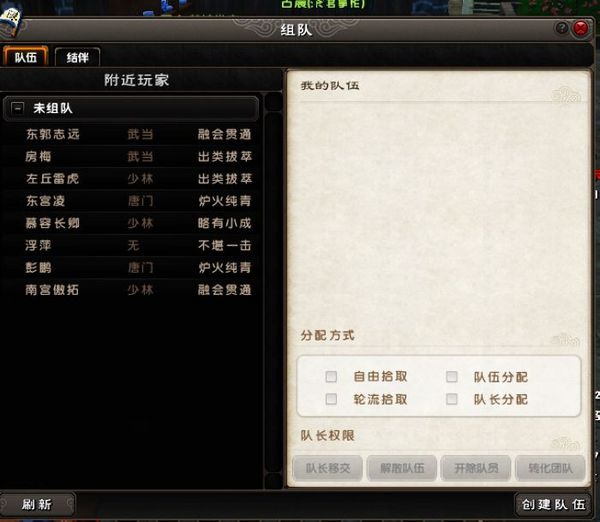The height and width of the screenshot is (522, 600).
Task: Close the 组队 window with red X
Action: 581,28
